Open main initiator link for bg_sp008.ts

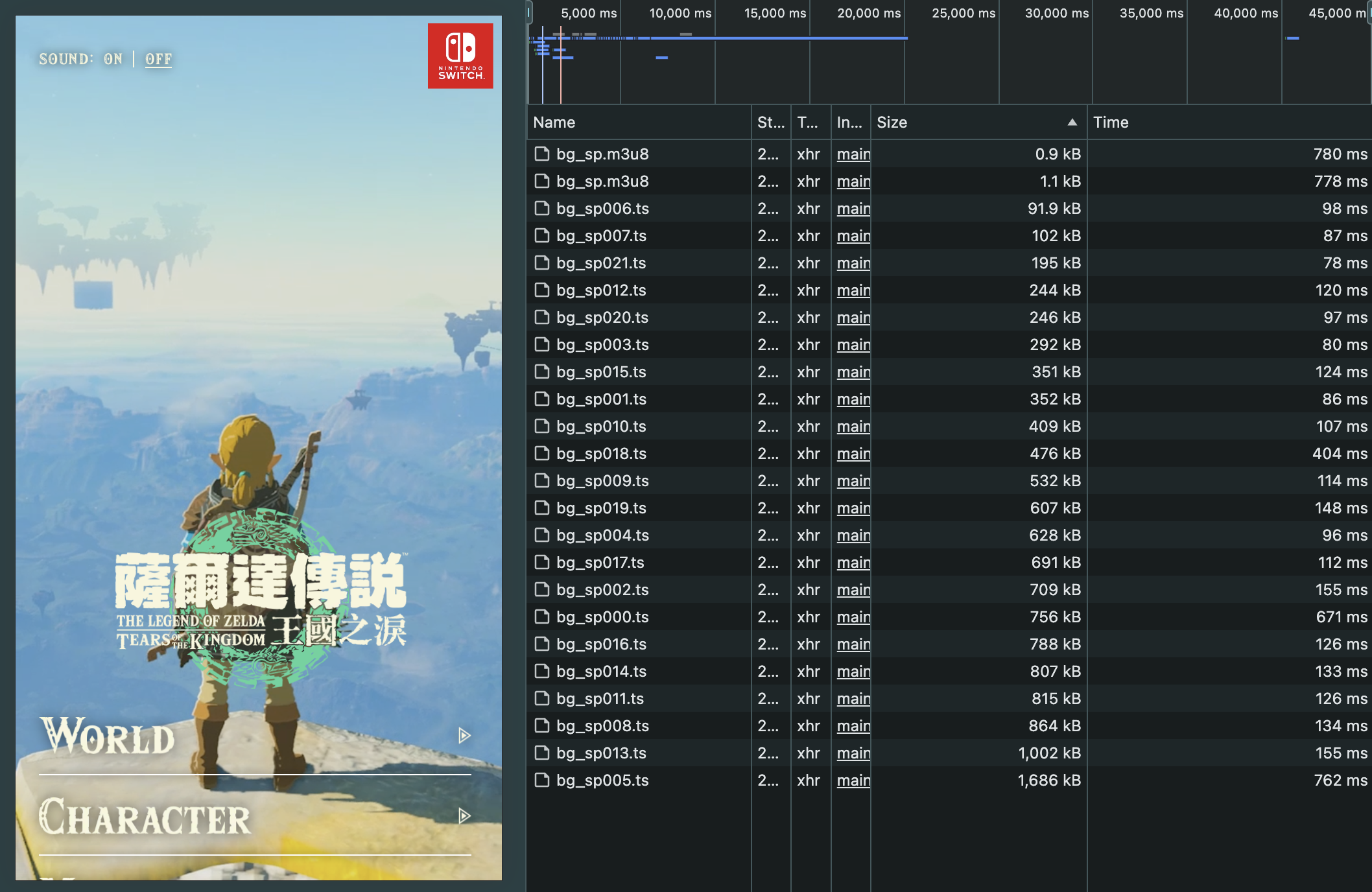(853, 725)
